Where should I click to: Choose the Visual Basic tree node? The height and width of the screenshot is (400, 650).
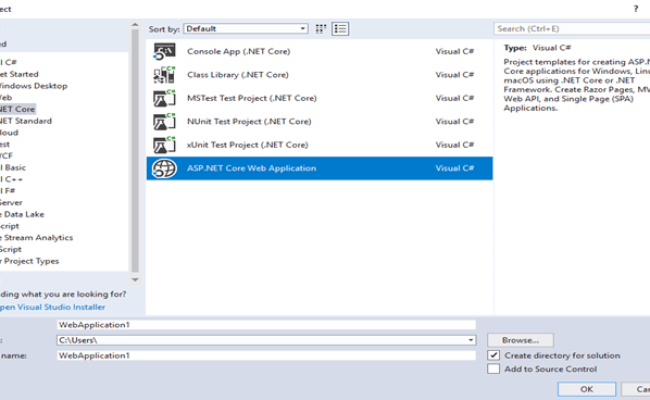click(13, 167)
